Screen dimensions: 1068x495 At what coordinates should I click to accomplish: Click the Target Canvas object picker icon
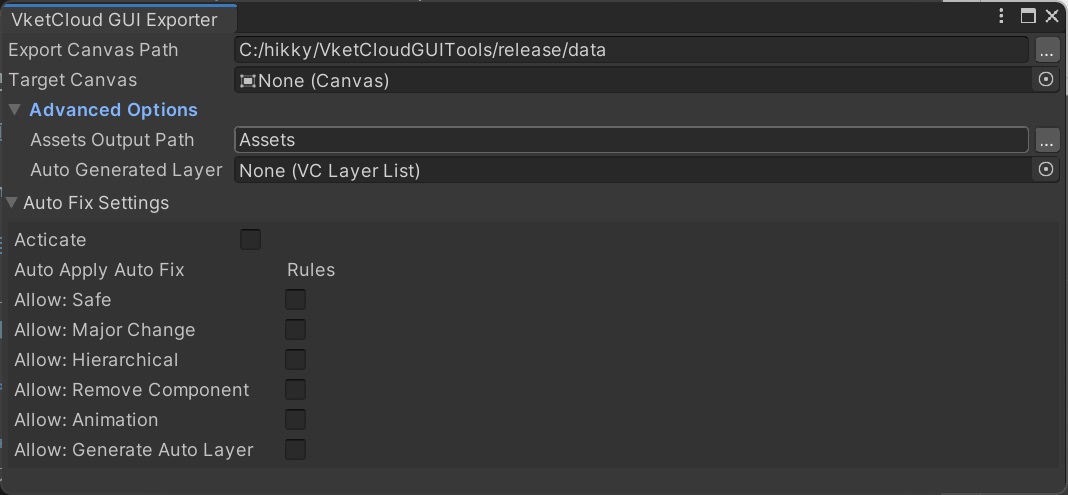[1046, 80]
